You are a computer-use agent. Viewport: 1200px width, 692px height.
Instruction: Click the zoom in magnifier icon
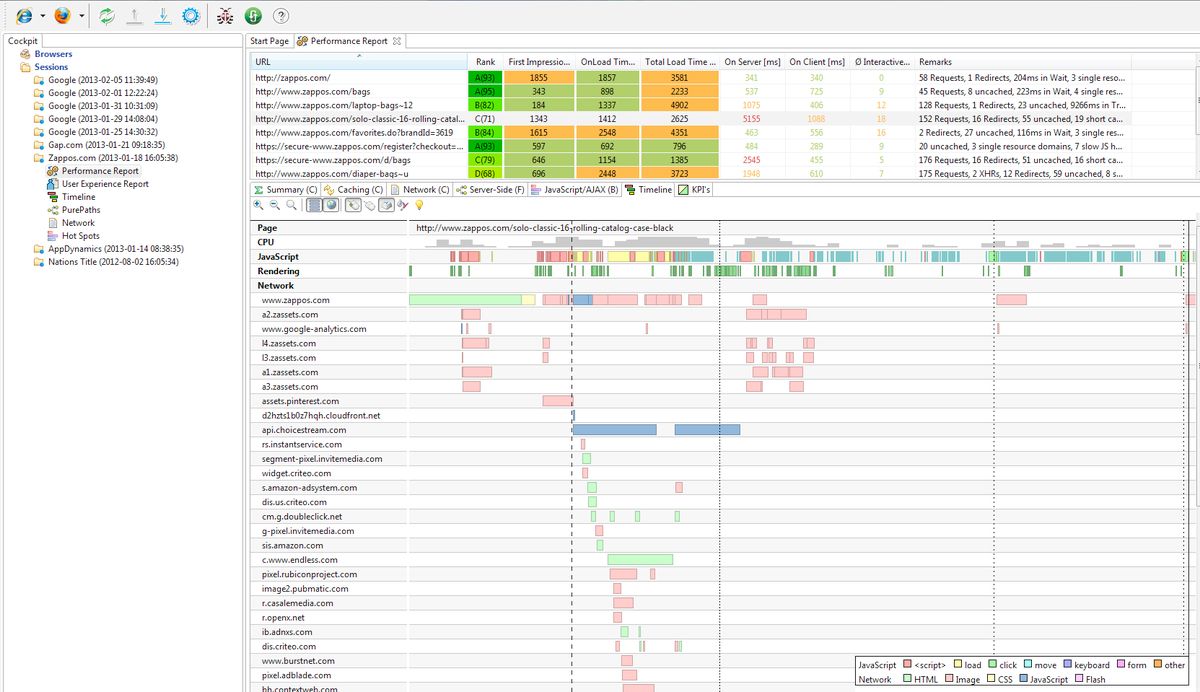click(259, 205)
